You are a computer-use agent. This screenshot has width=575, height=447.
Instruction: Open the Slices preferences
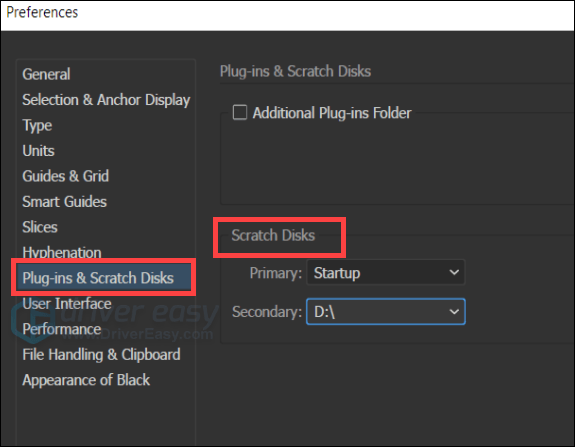coord(40,227)
